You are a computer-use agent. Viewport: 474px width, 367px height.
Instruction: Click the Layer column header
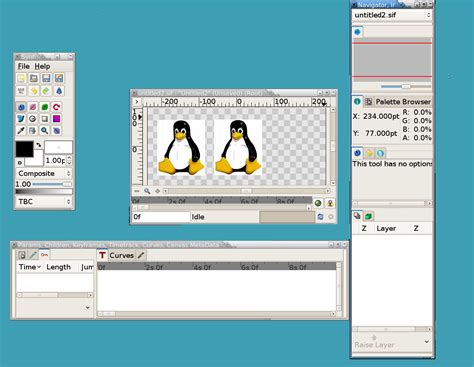[x=386, y=229]
